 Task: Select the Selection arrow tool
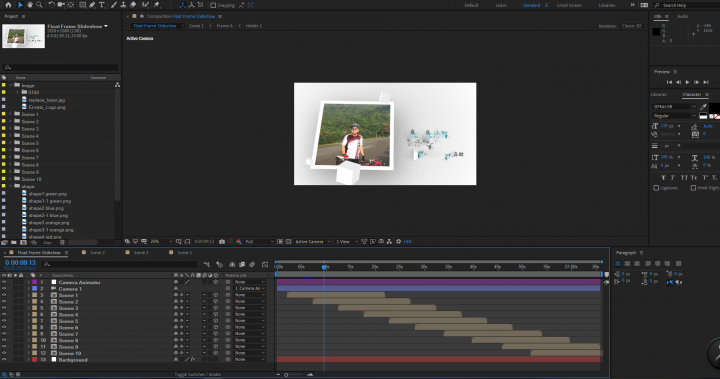(x=20, y=5)
